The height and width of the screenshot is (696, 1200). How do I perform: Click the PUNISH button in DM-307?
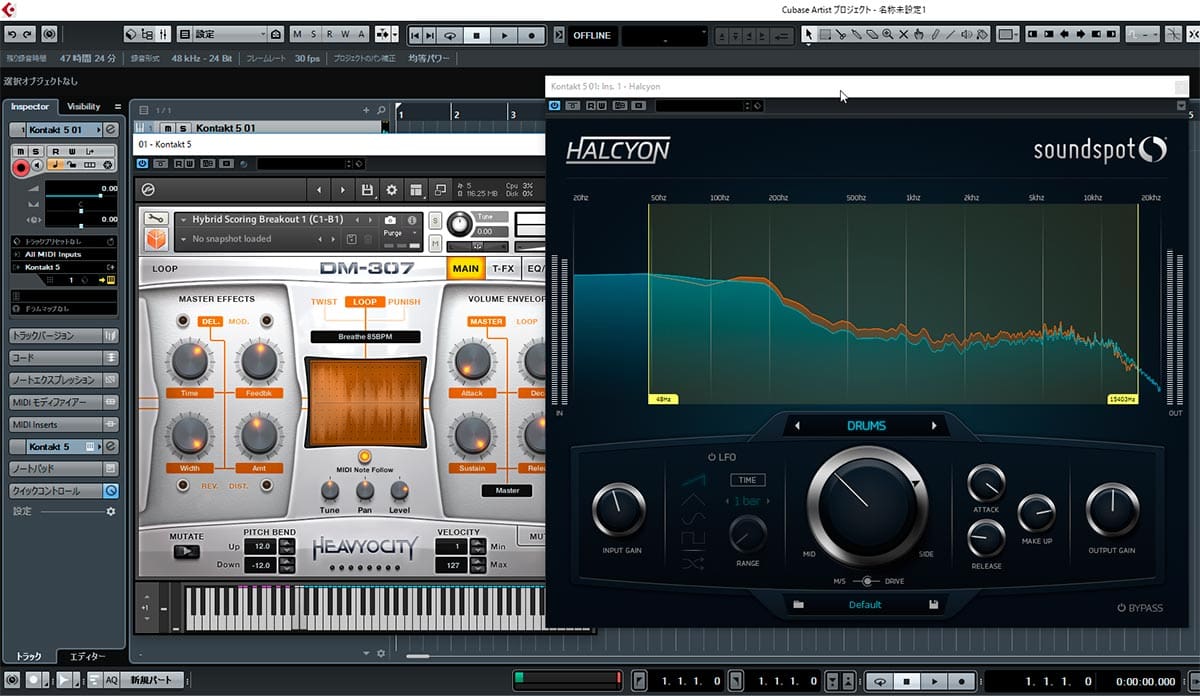(x=404, y=302)
